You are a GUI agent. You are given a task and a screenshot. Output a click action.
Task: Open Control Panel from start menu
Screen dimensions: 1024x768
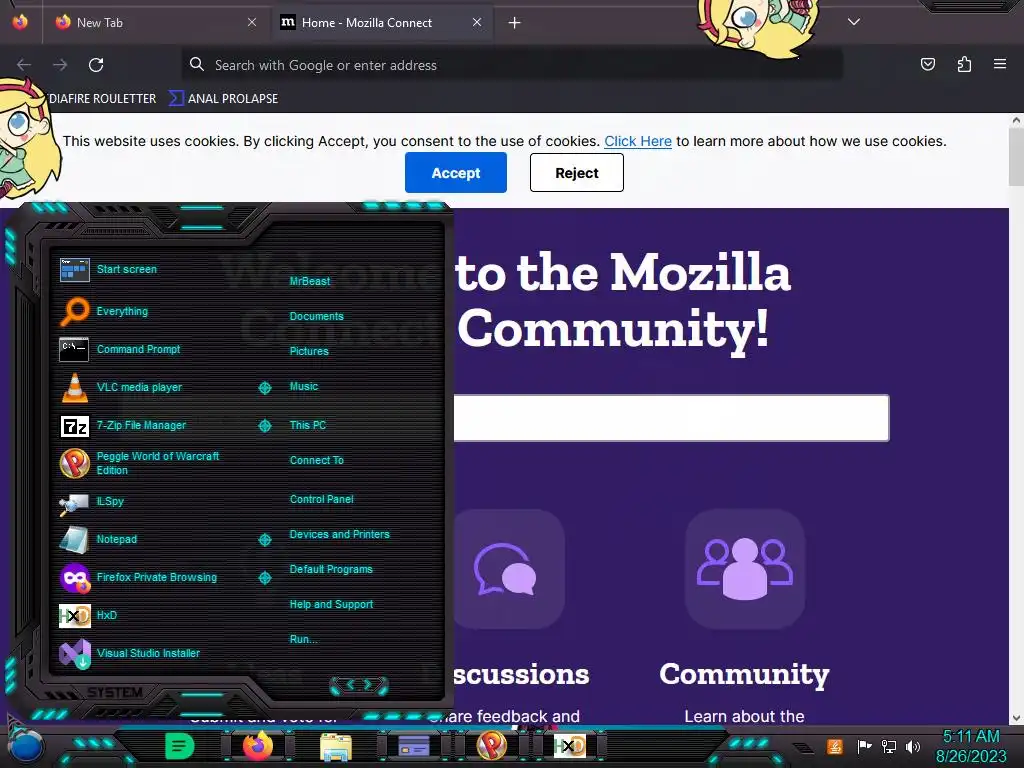[321, 500]
